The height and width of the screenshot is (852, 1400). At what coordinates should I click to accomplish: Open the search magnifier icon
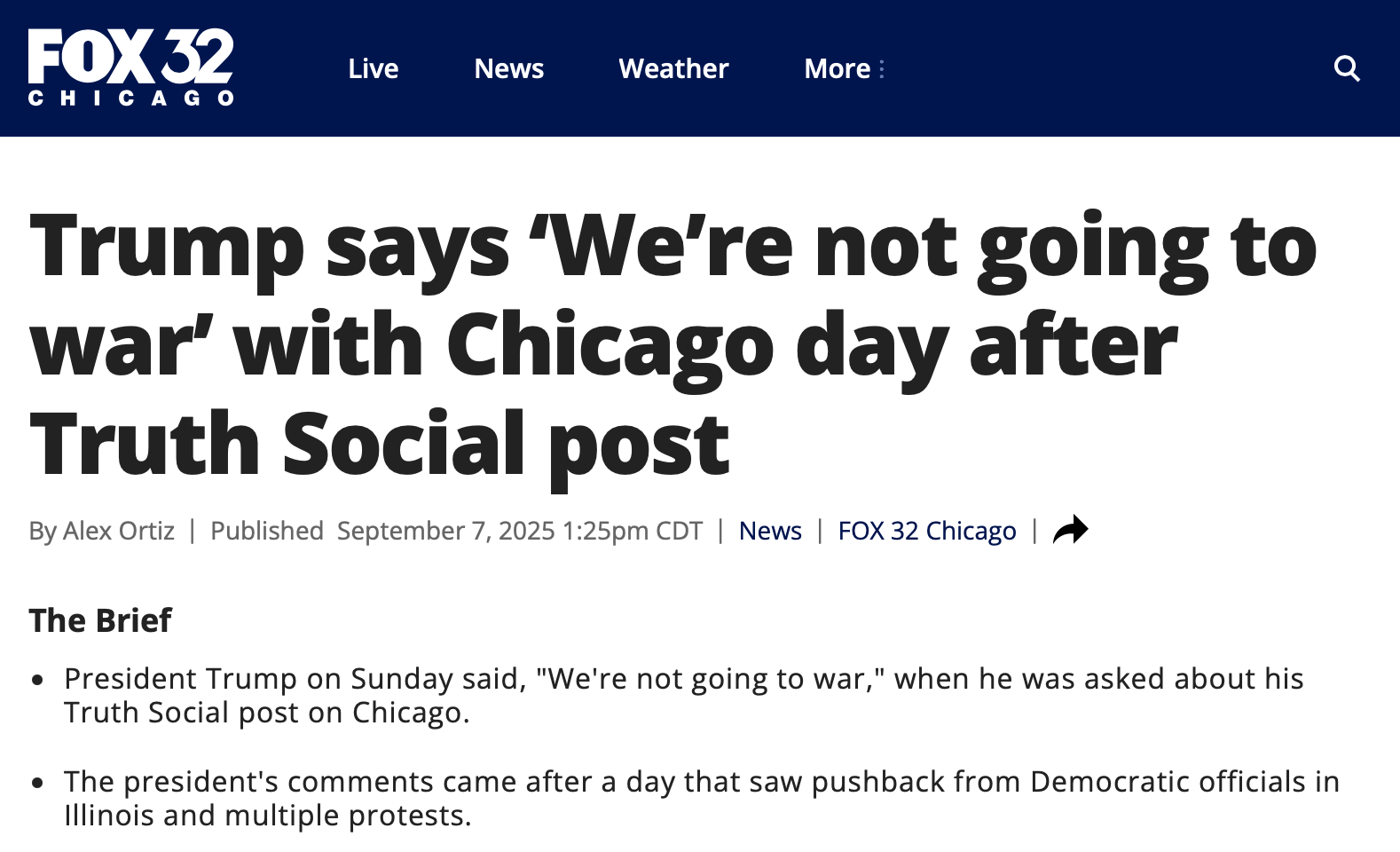coord(1347,68)
